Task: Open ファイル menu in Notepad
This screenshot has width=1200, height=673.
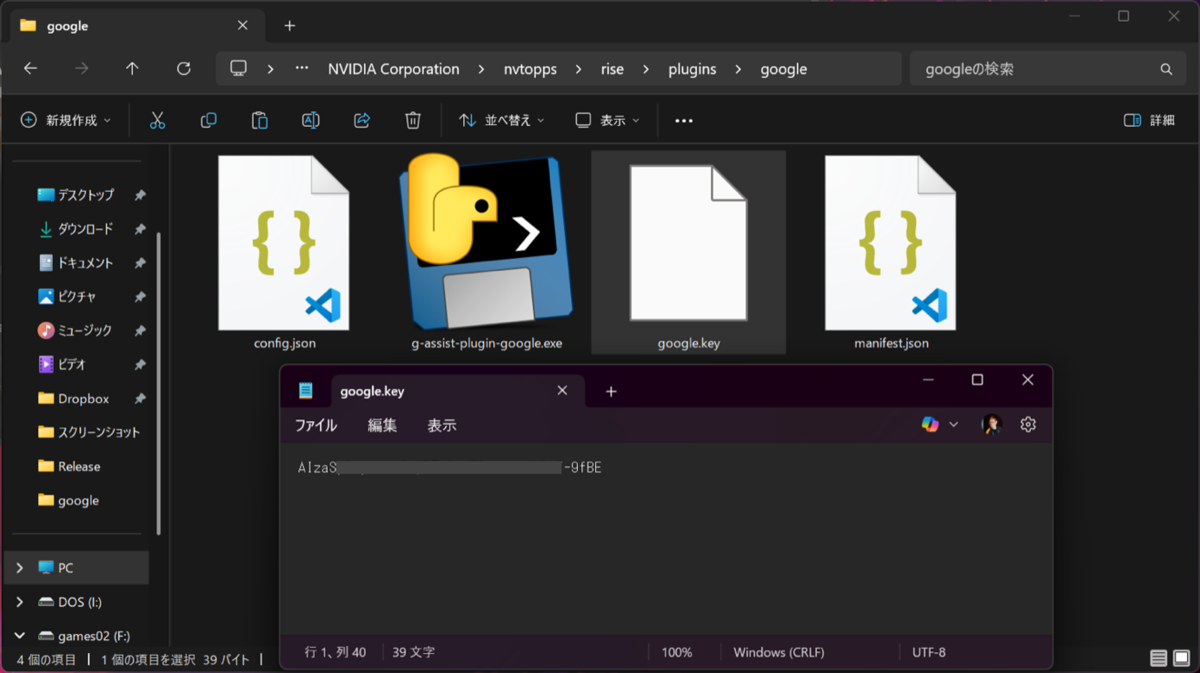Action: tap(315, 425)
